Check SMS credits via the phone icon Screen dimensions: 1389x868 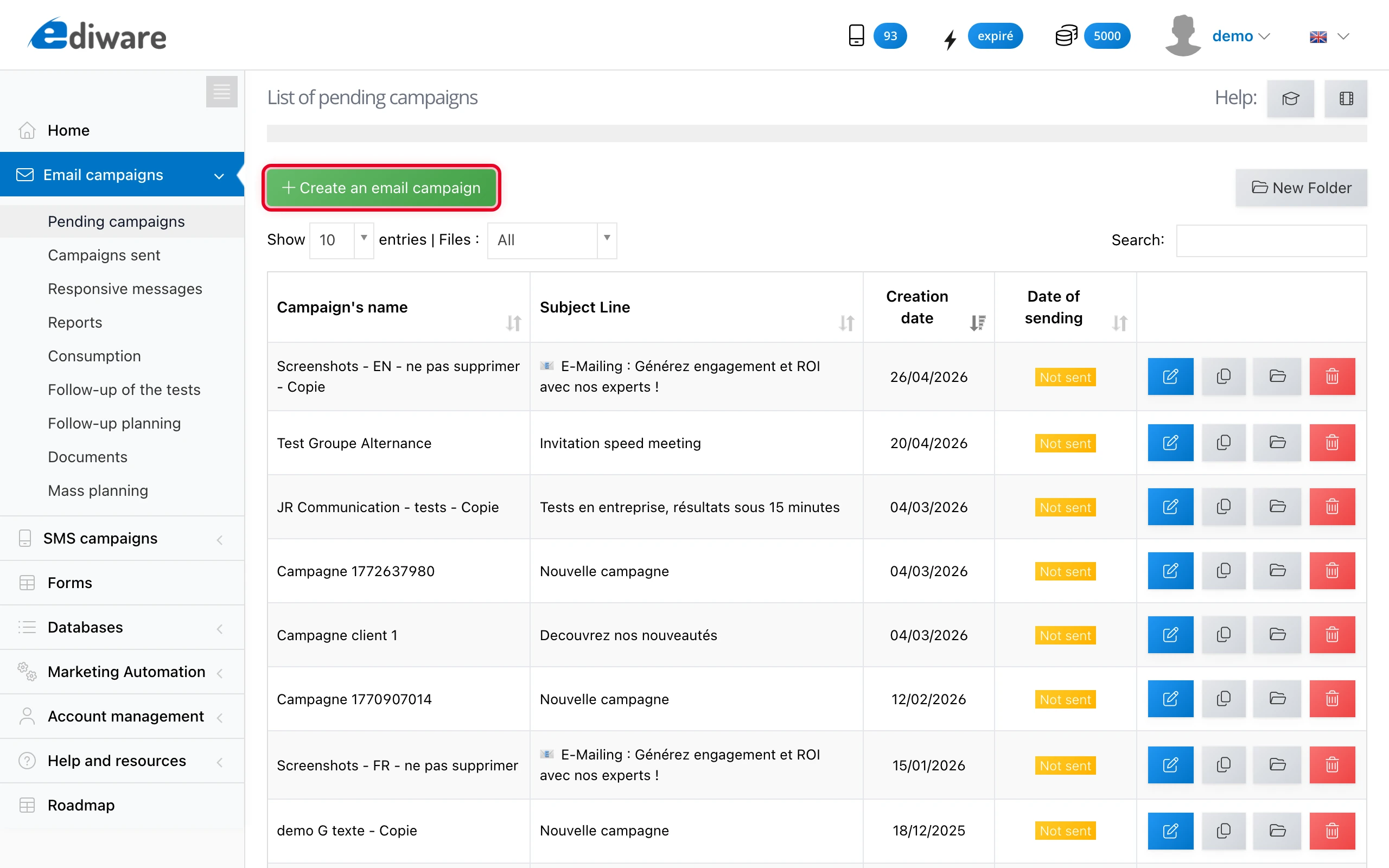856,35
